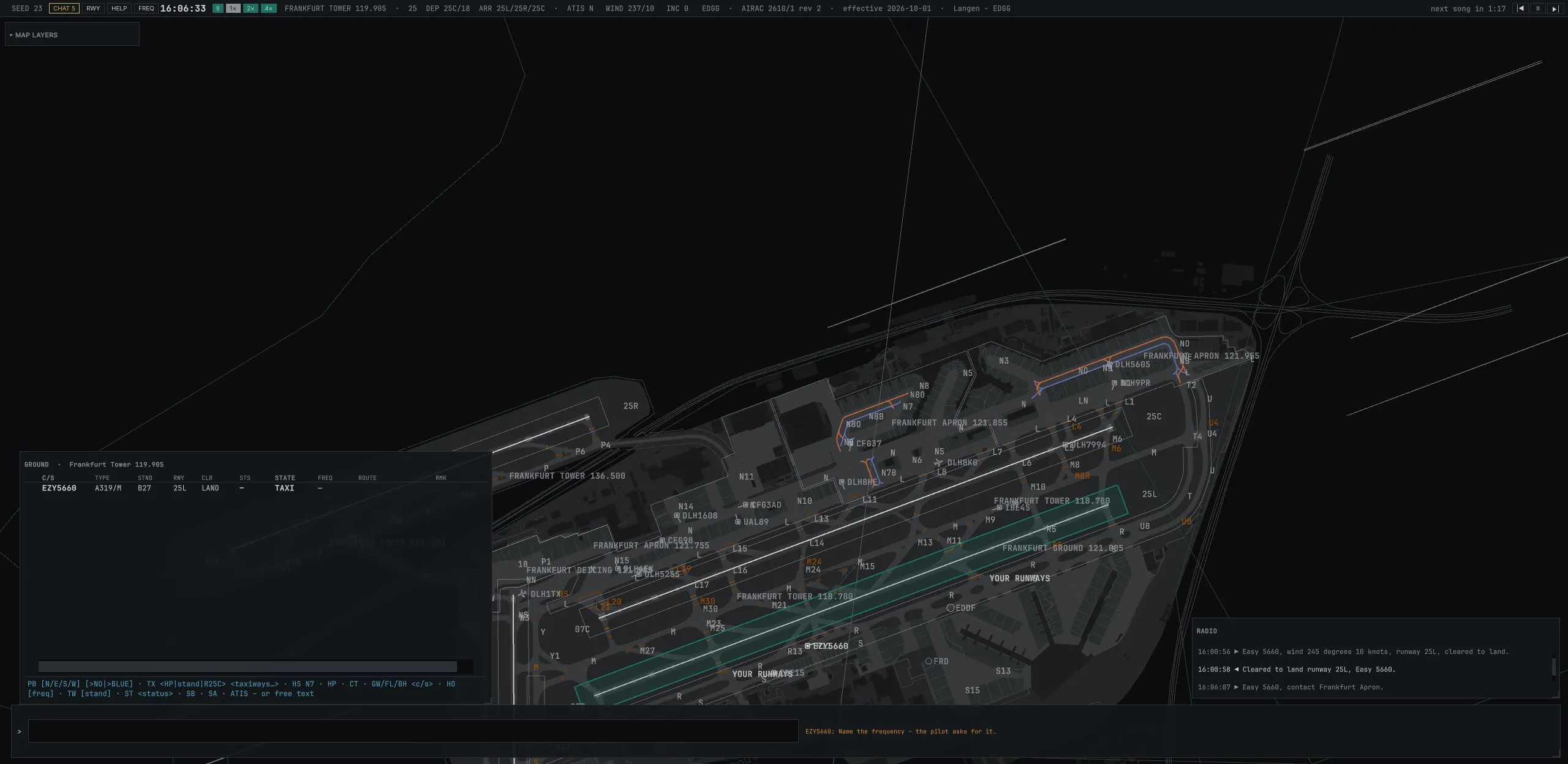The image size is (1568, 764).
Task: Click the command input field
Action: tap(413, 731)
